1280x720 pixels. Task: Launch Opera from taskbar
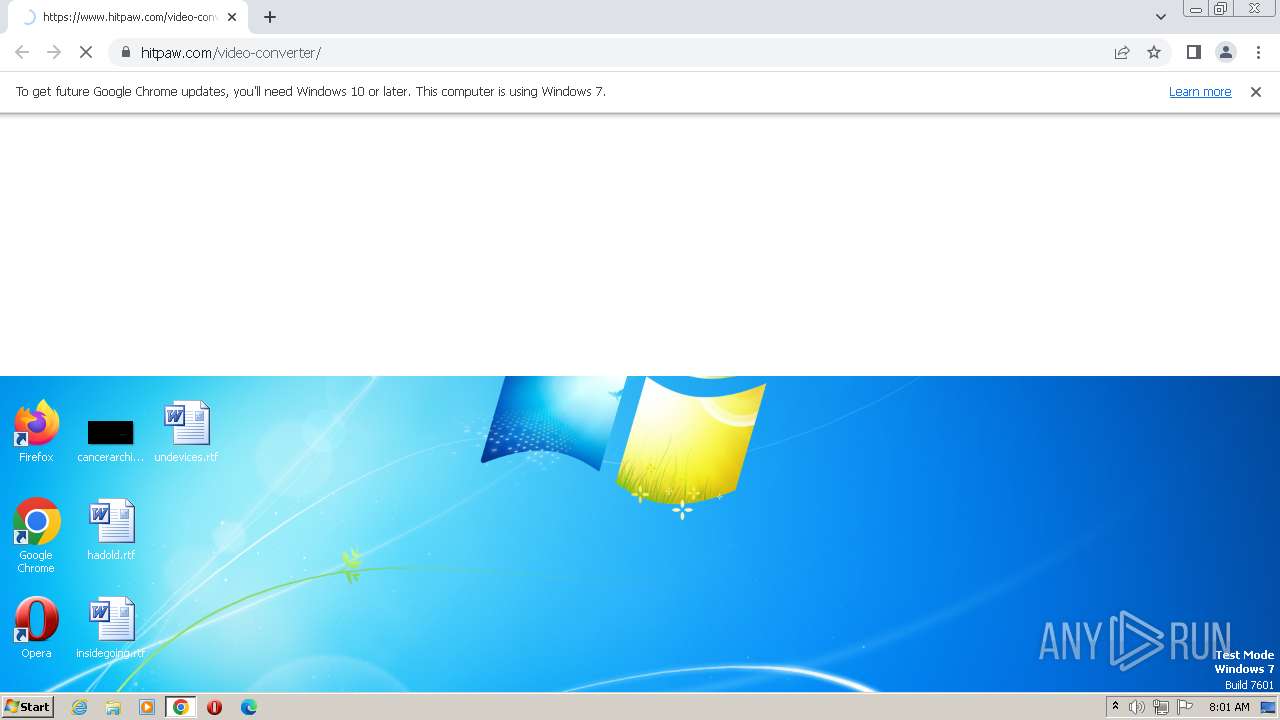pos(214,707)
